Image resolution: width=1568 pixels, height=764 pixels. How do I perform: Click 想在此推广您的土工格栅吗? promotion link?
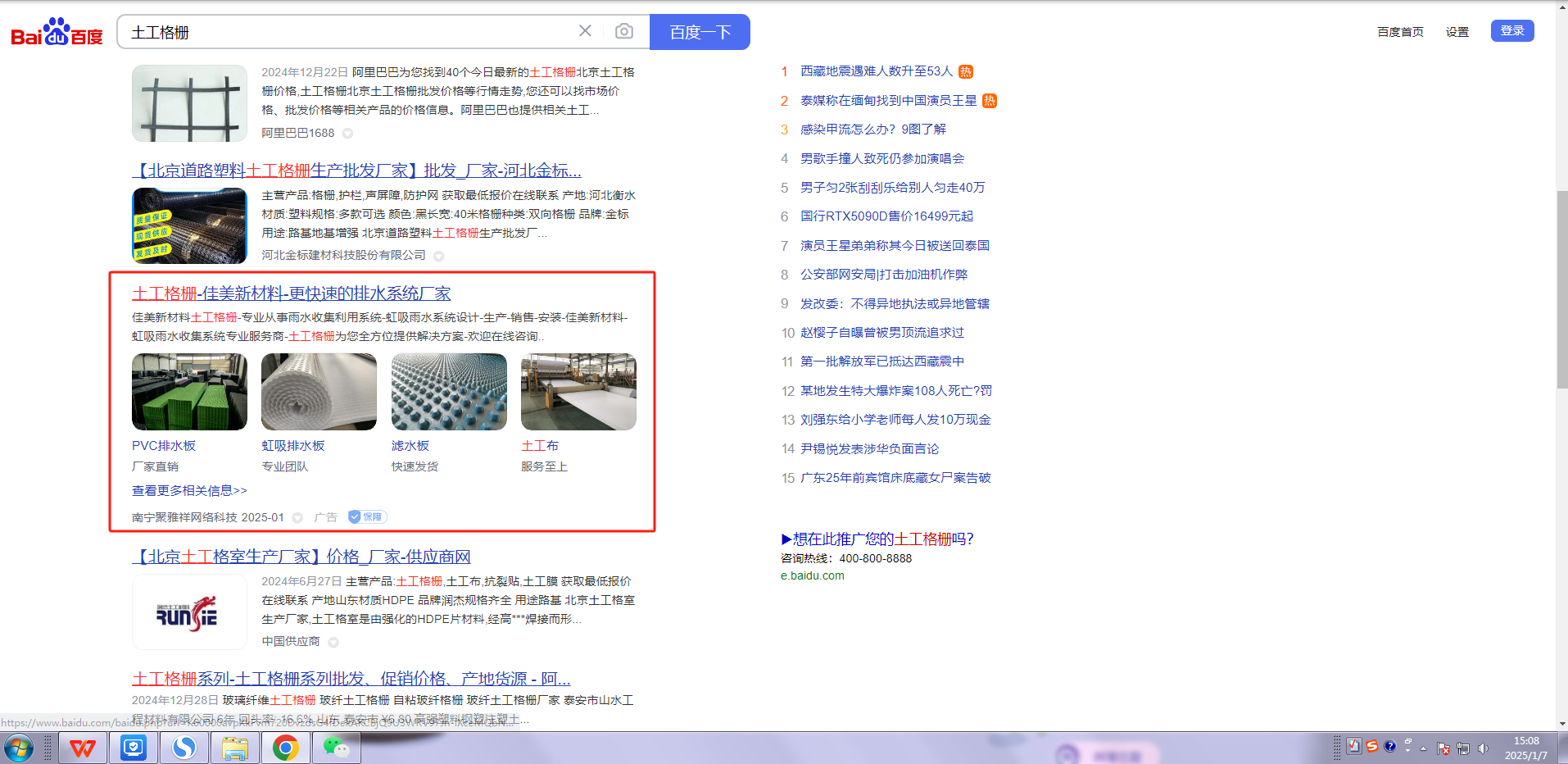click(x=877, y=539)
